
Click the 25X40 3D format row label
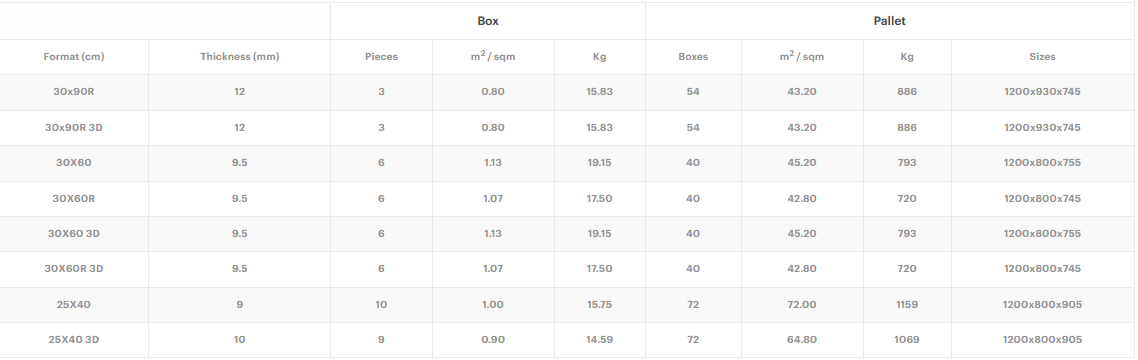coord(74,339)
